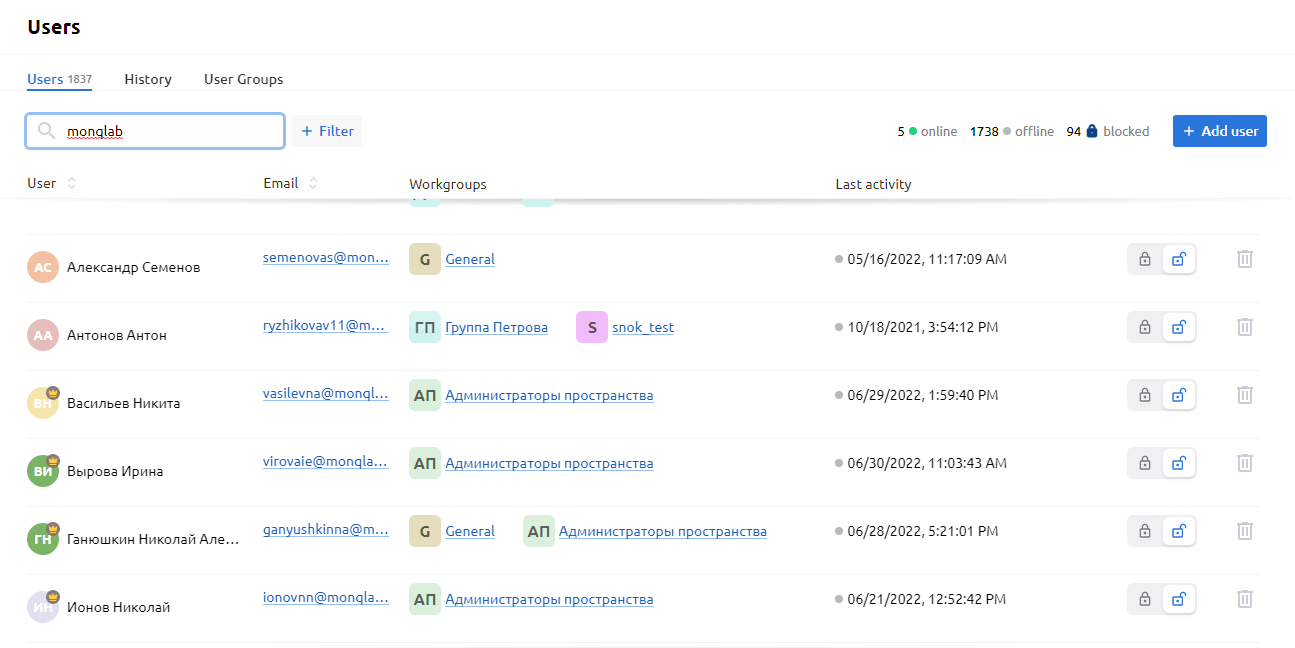This screenshot has height=648, width=1295.
Task: Click avatar of Ганюшкин Николай
Action: [x=43, y=539]
